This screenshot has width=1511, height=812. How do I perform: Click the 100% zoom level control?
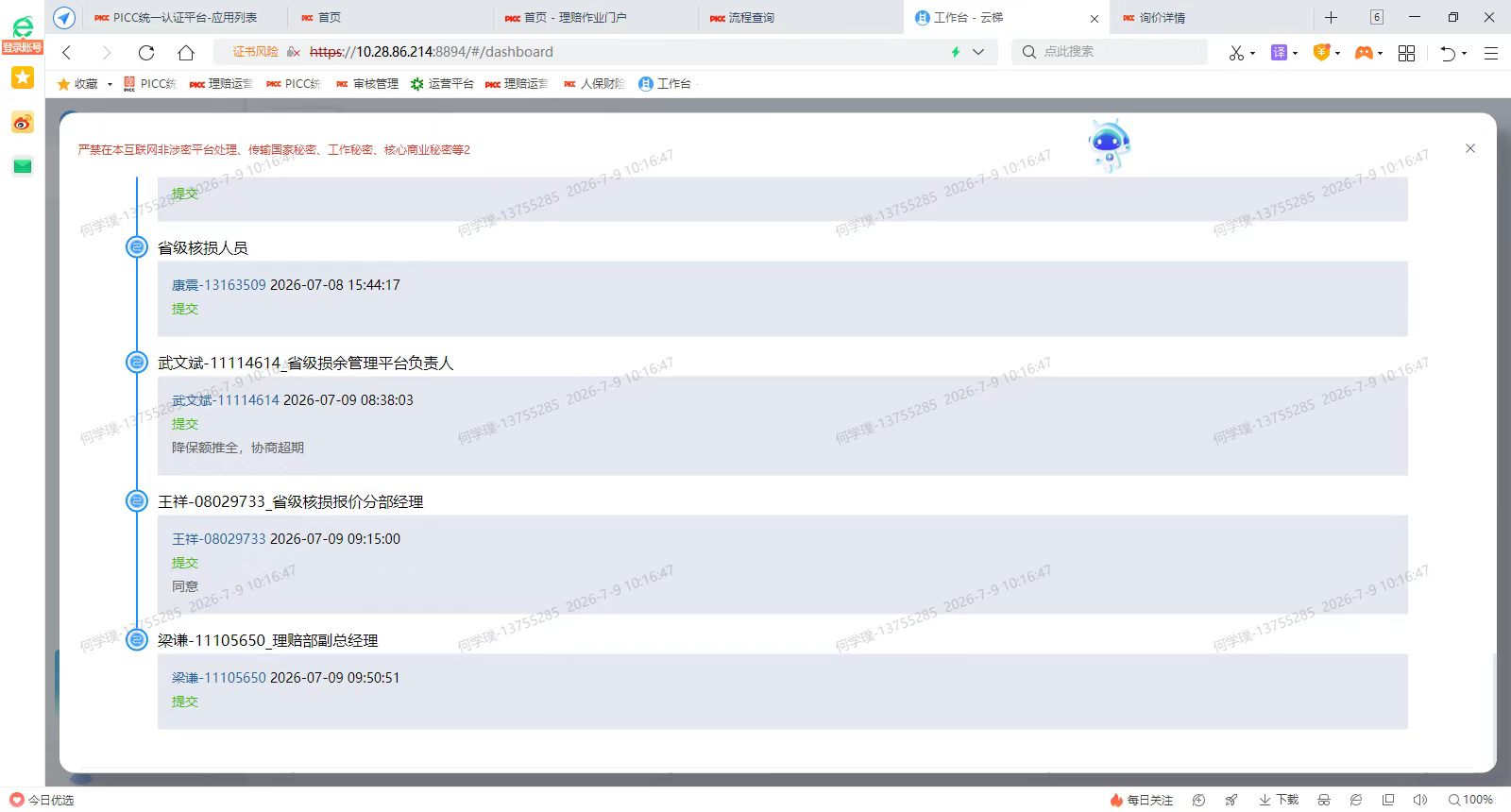click(1471, 800)
